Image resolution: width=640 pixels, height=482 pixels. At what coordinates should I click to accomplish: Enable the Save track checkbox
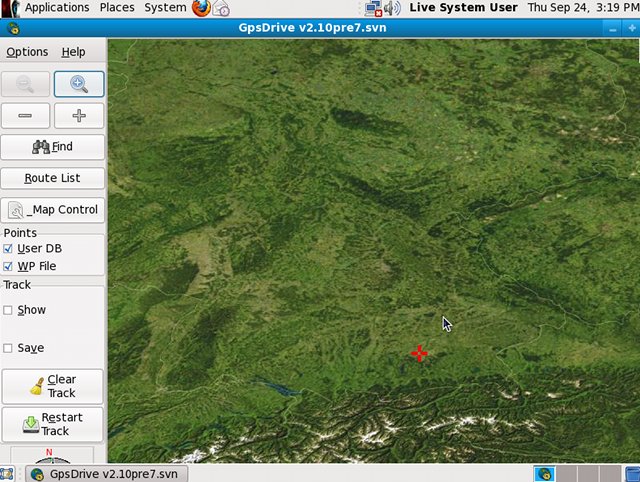click(x=8, y=348)
